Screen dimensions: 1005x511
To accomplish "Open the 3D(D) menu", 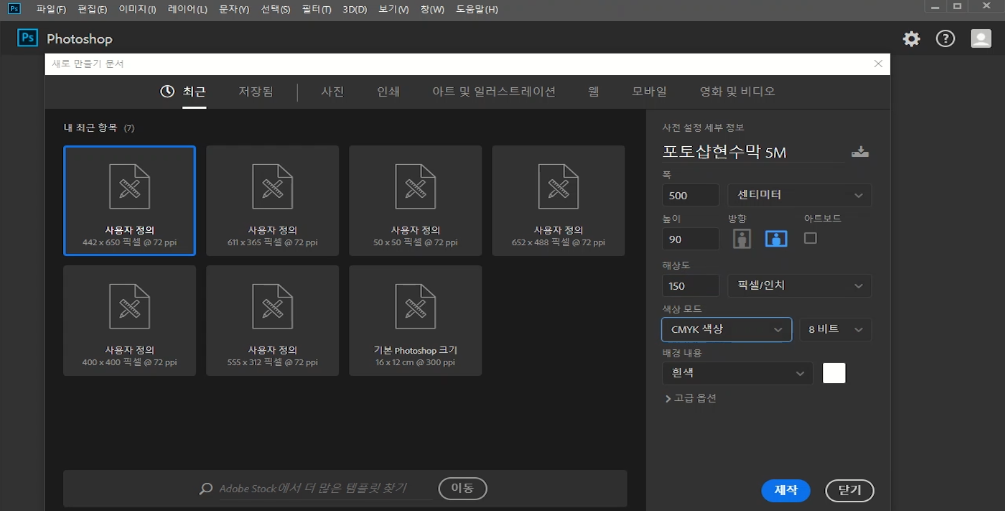I will click(x=354, y=9).
